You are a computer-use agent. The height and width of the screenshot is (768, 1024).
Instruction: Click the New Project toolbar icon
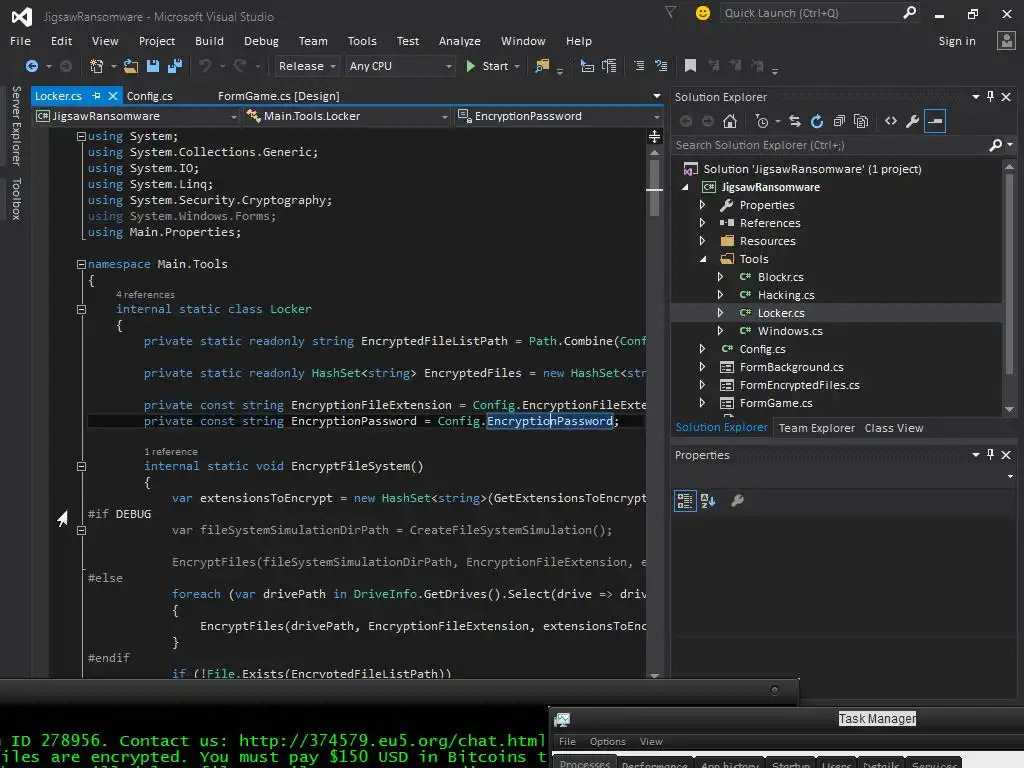click(96, 66)
